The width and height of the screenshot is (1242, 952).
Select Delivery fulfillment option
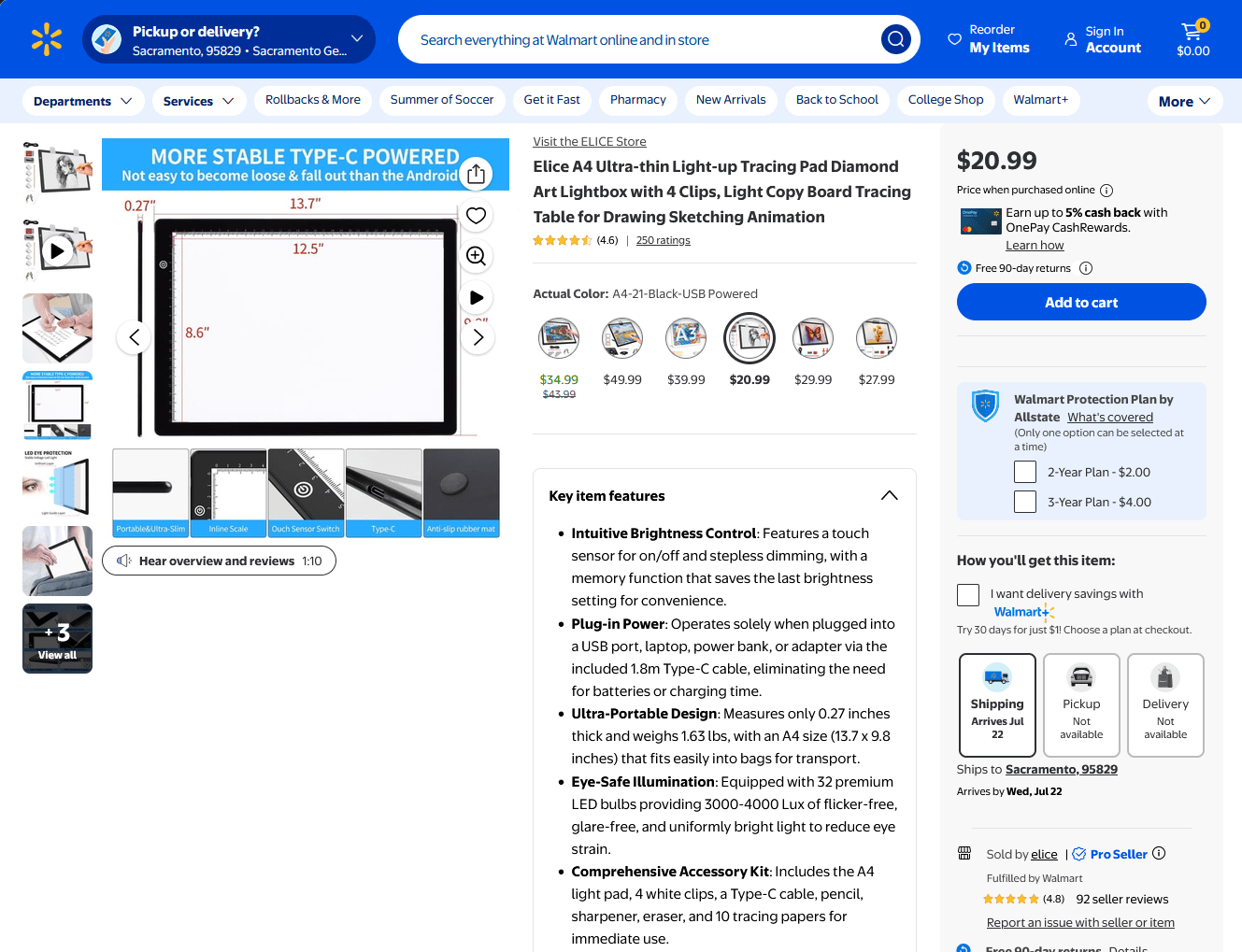1165,704
